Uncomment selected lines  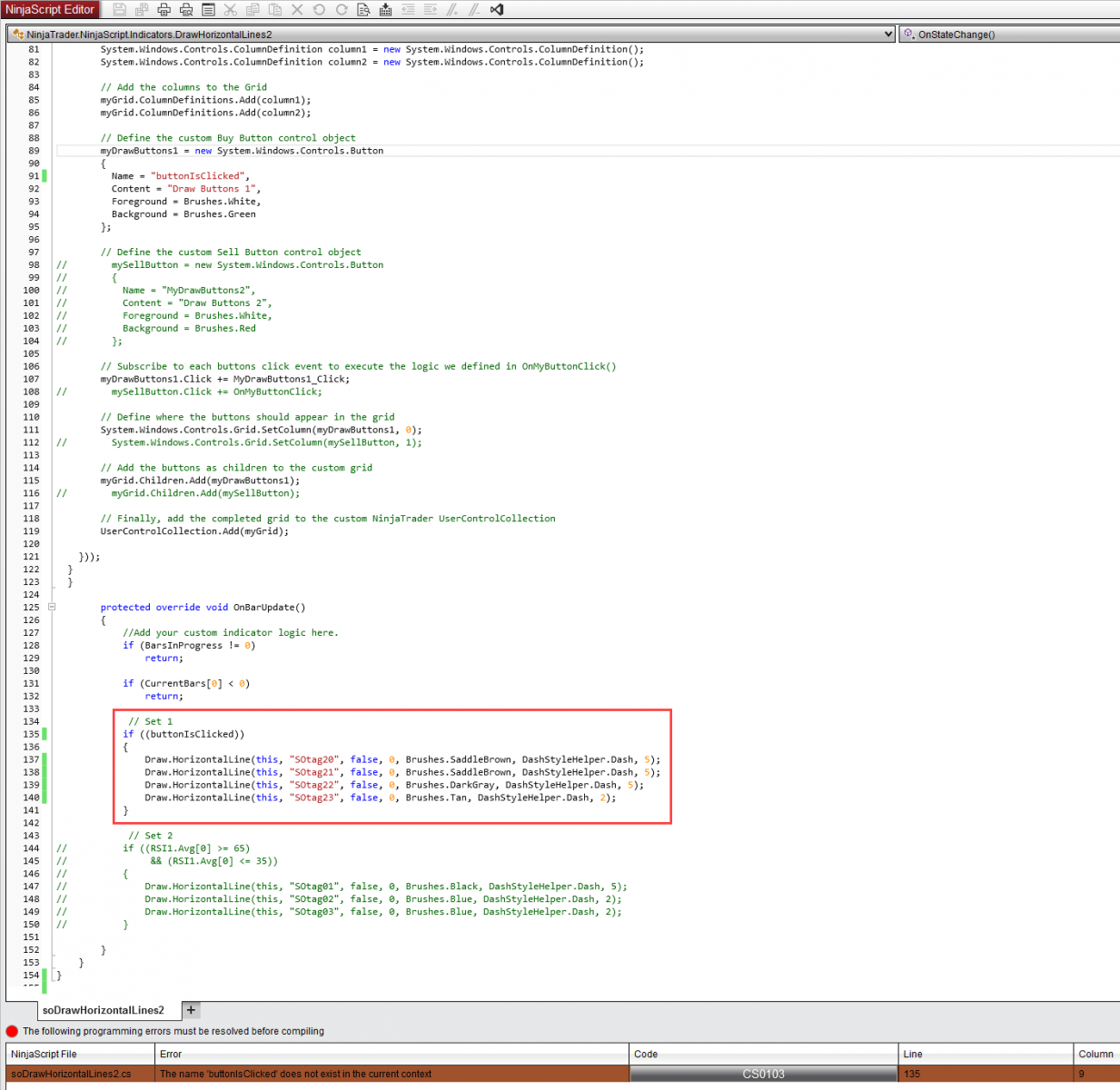(x=474, y=10)
